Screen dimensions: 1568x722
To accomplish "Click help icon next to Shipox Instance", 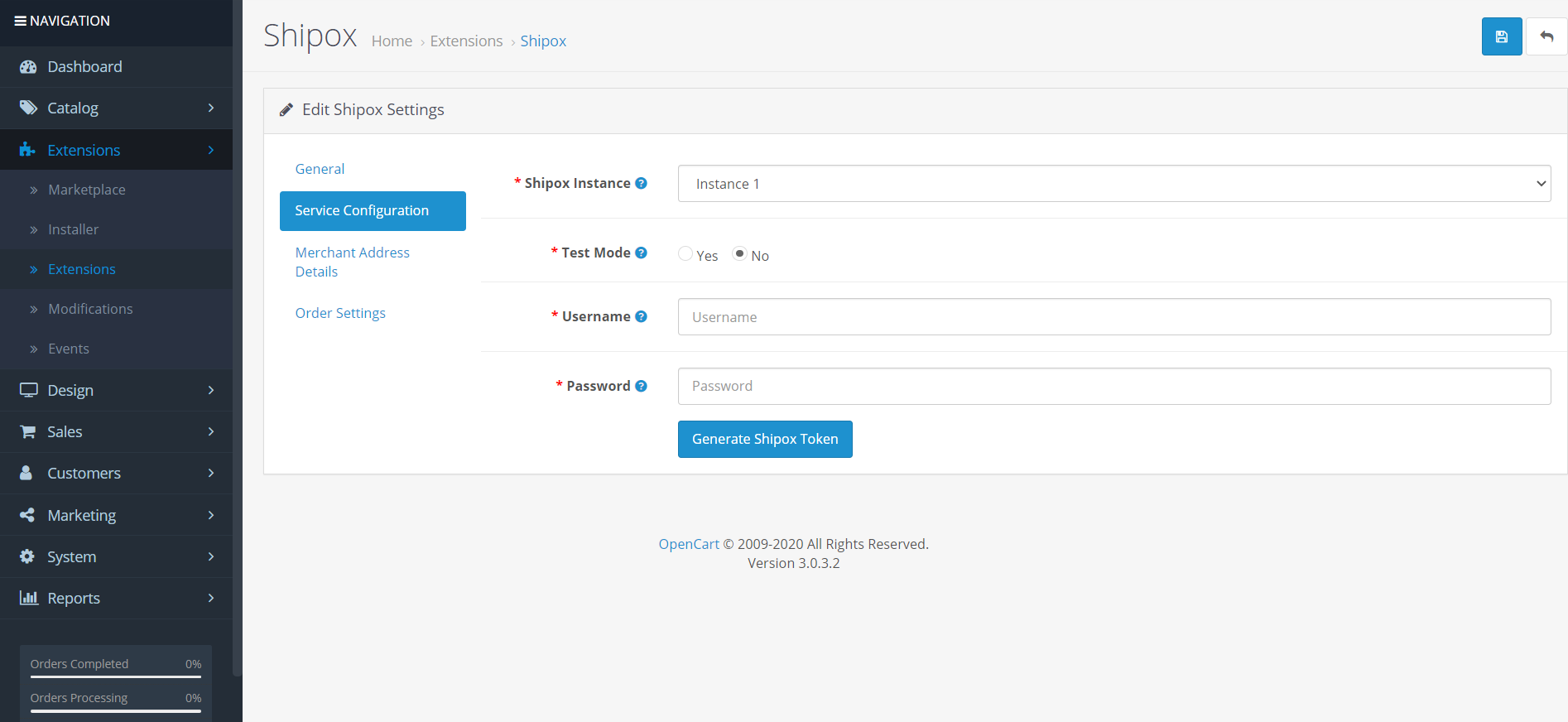I will coord(641,183).
